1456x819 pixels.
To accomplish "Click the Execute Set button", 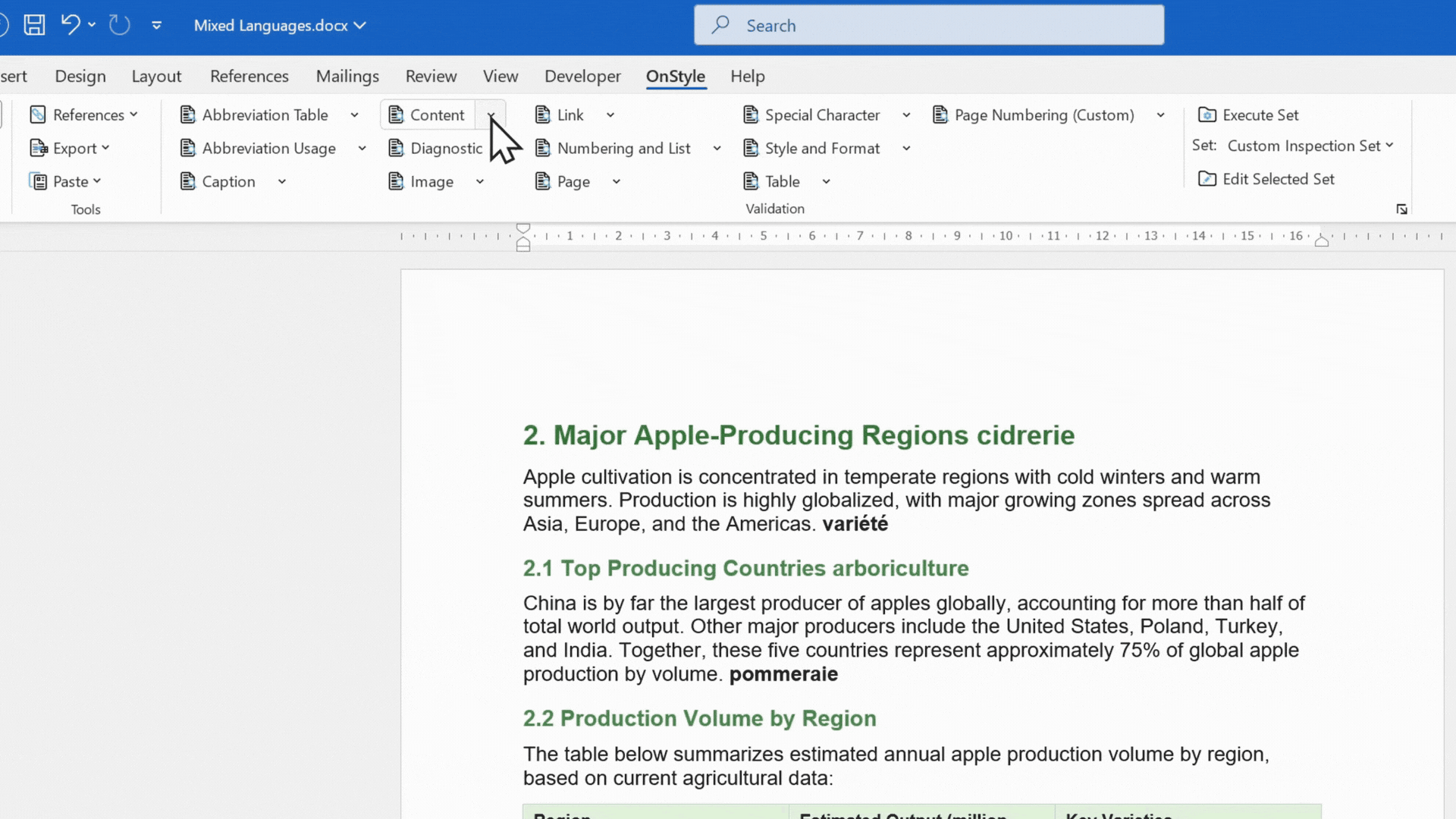I will click(1248, 115).
